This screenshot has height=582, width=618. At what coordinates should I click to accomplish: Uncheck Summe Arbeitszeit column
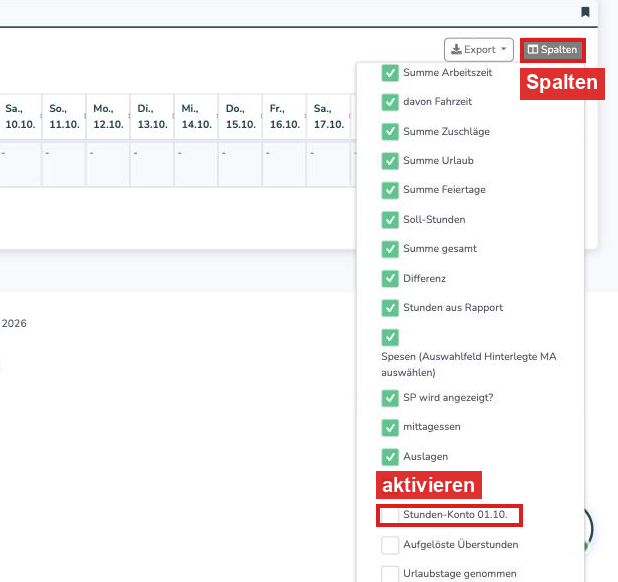click(x=390, y=73)
